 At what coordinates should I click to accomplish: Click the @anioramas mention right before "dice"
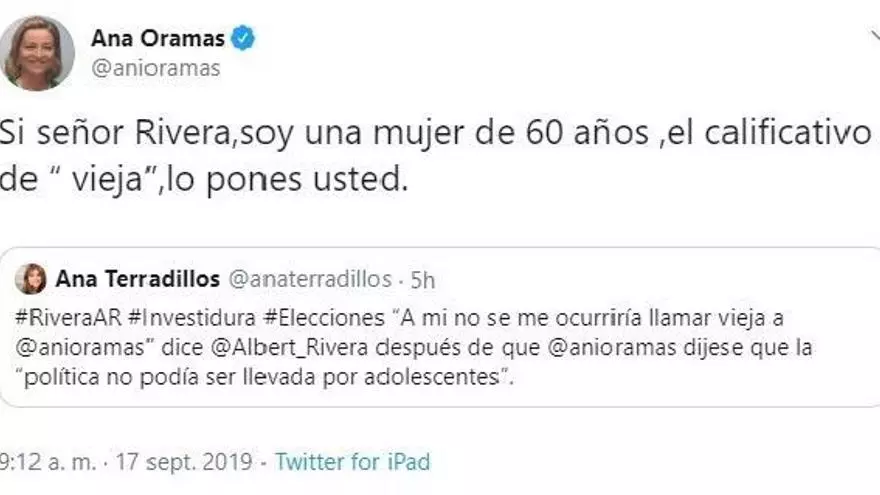pyautogui.click(x=62, y=347)
